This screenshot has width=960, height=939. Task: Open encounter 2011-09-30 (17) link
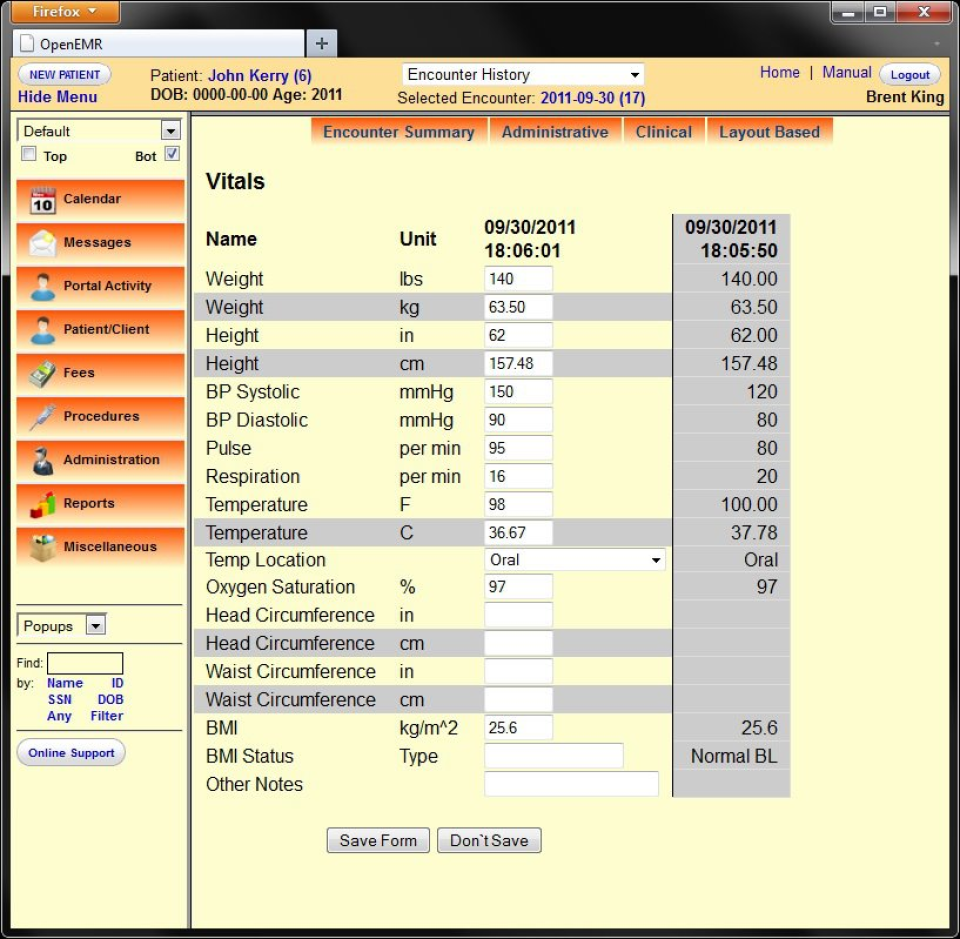[593, 98]
